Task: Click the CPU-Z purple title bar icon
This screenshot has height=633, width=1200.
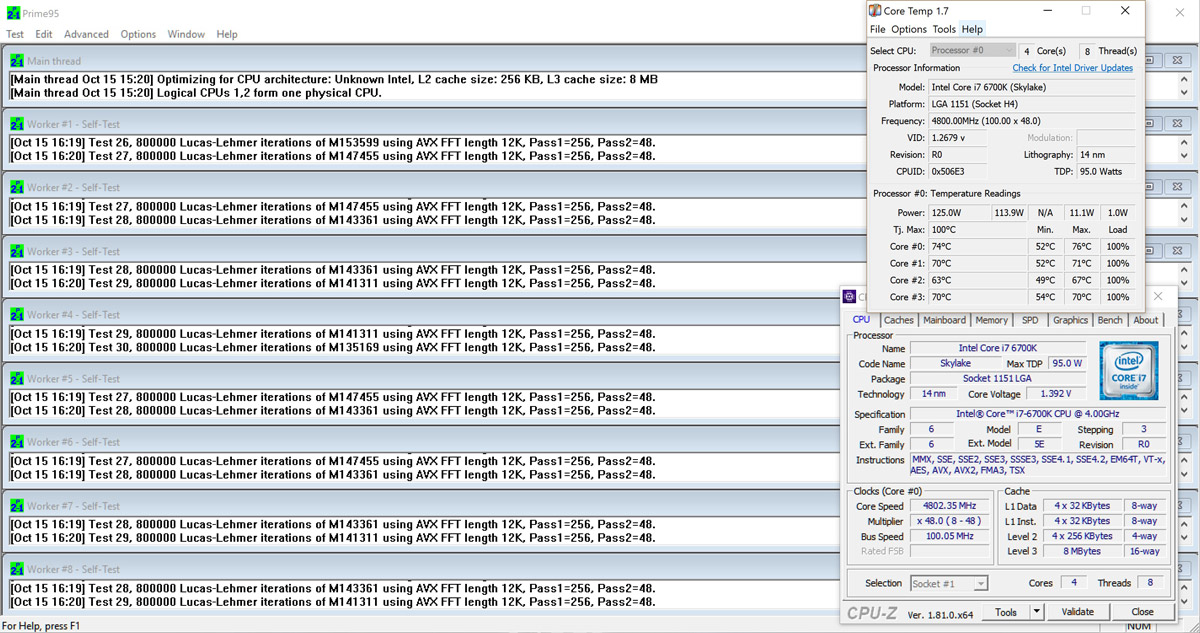Action: coord(849,297)
